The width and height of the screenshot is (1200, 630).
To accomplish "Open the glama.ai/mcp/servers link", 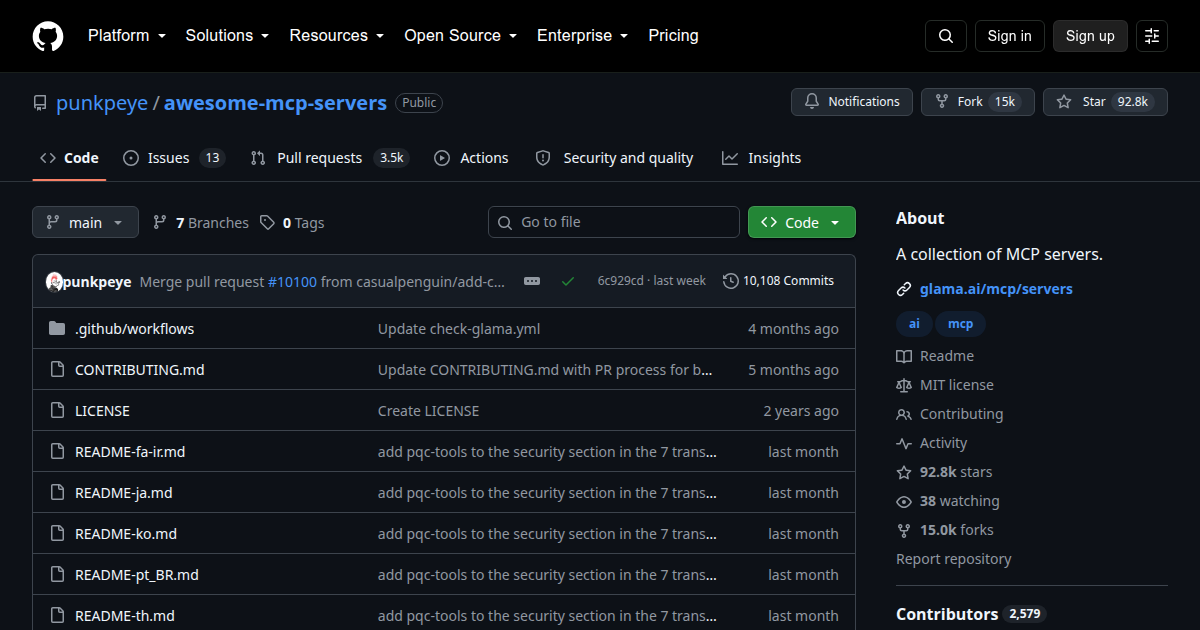I will point(996,290).
